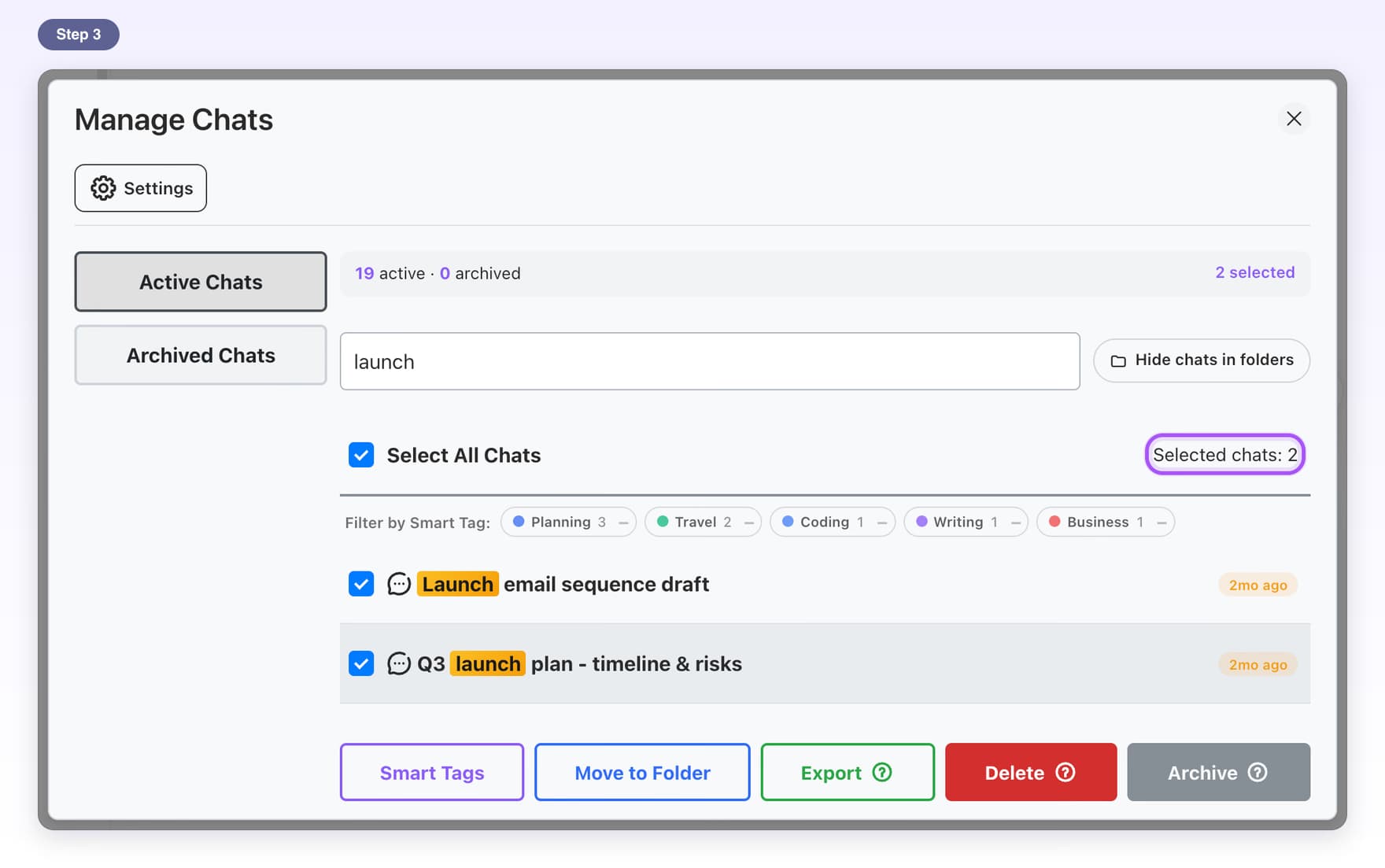Uncheck the Select All Chats checkbox
The width and height of the screenshot is (1385, 868).
[x=361, y=455]
